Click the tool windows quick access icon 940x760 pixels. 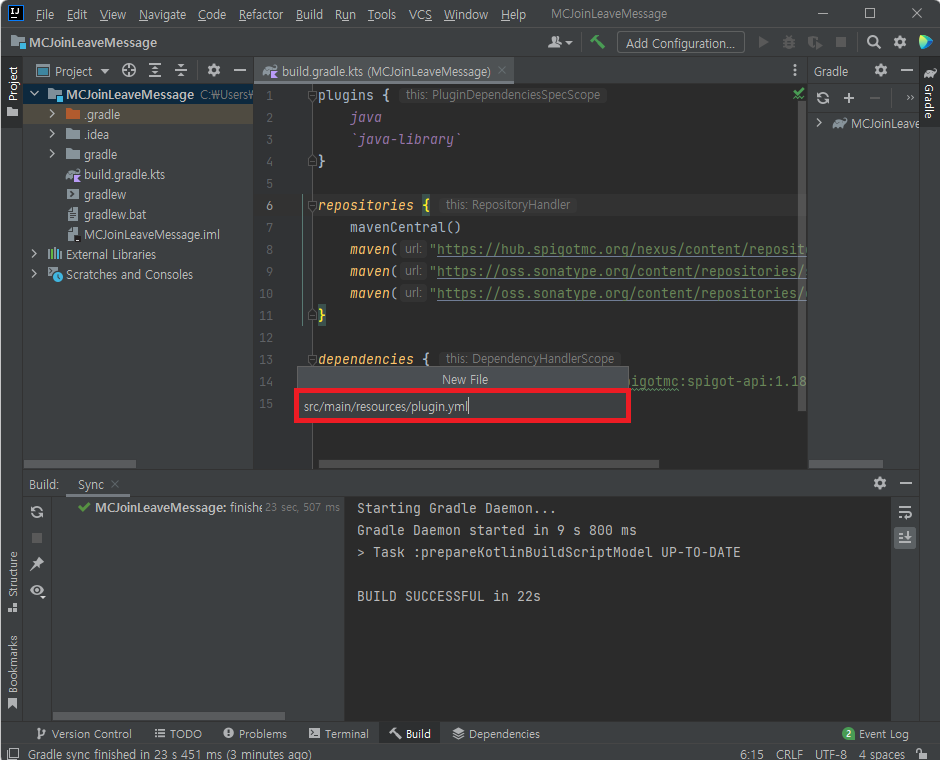13,753
